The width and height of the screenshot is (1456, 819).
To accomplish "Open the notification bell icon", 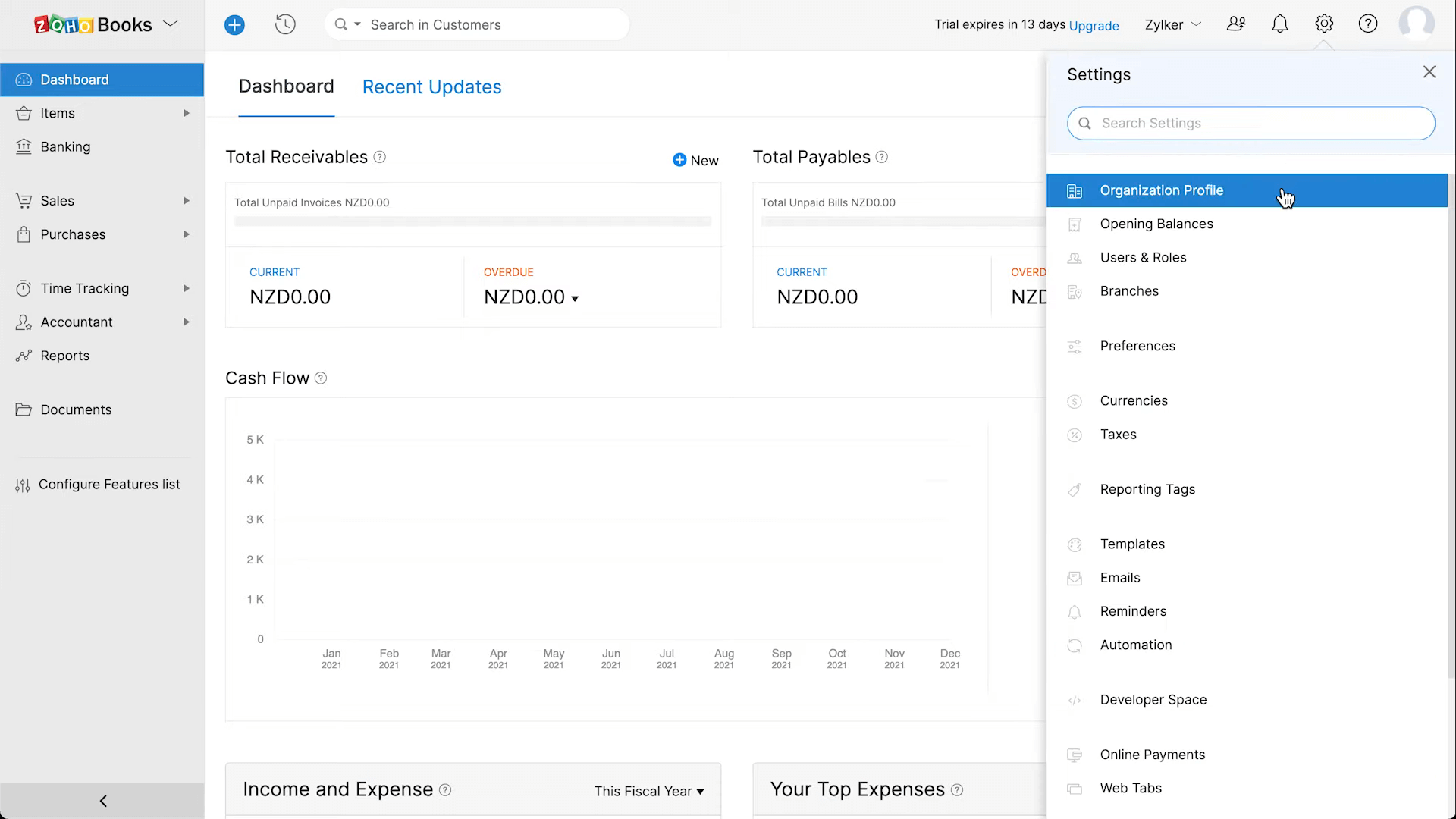I will (1281, 24).
